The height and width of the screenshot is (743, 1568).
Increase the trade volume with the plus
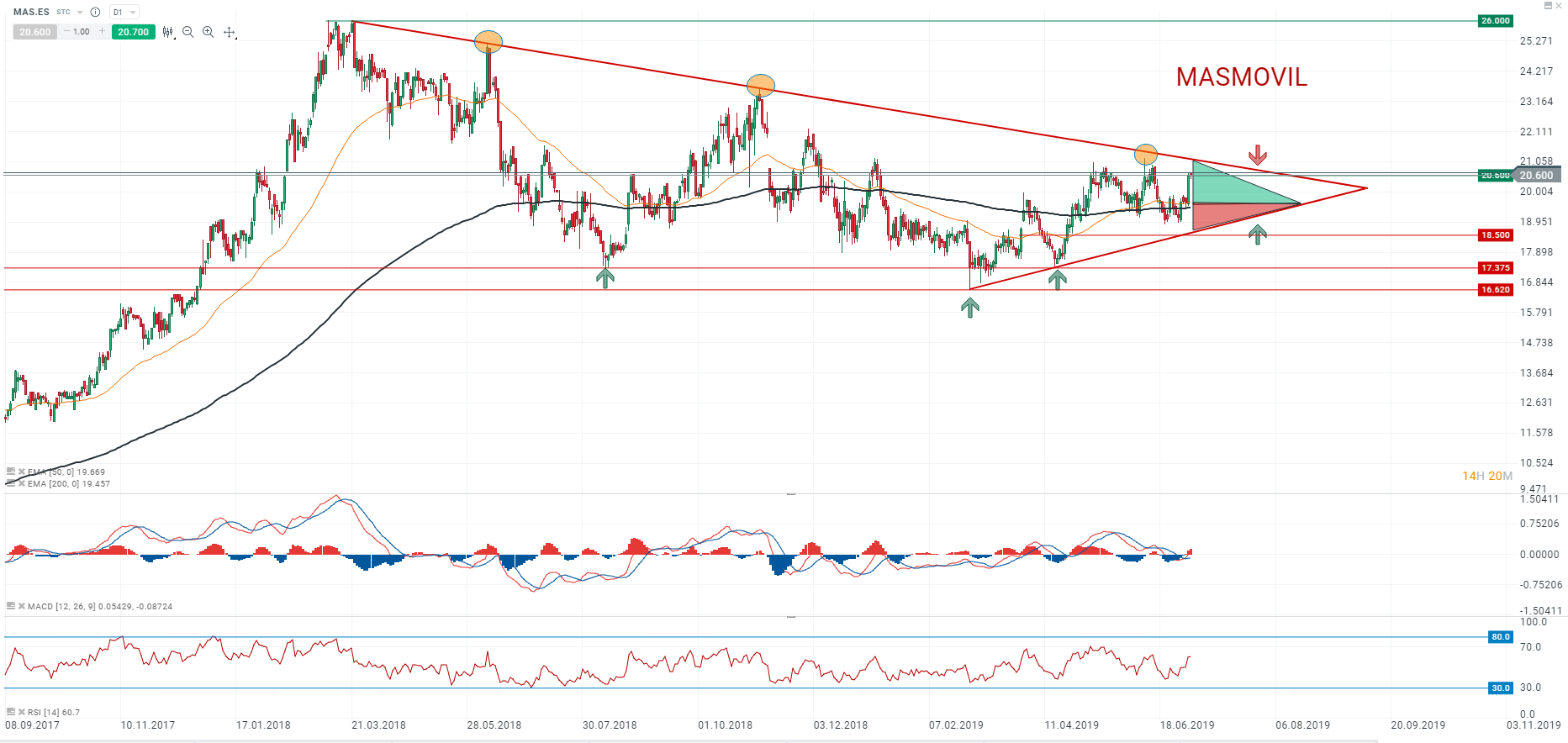coord(103,31)
